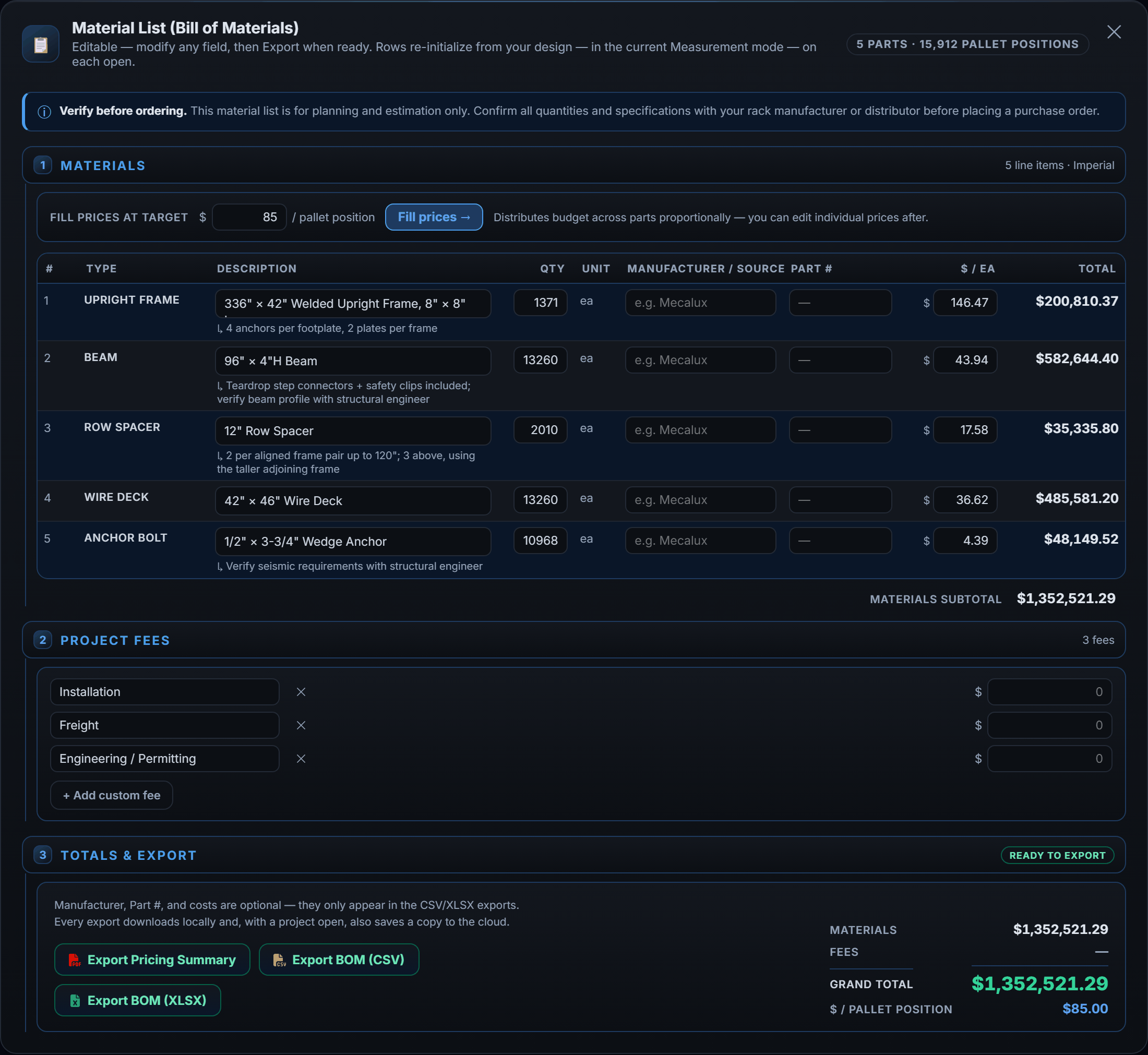Edit the Beam quantity field

tap(540, 360)
